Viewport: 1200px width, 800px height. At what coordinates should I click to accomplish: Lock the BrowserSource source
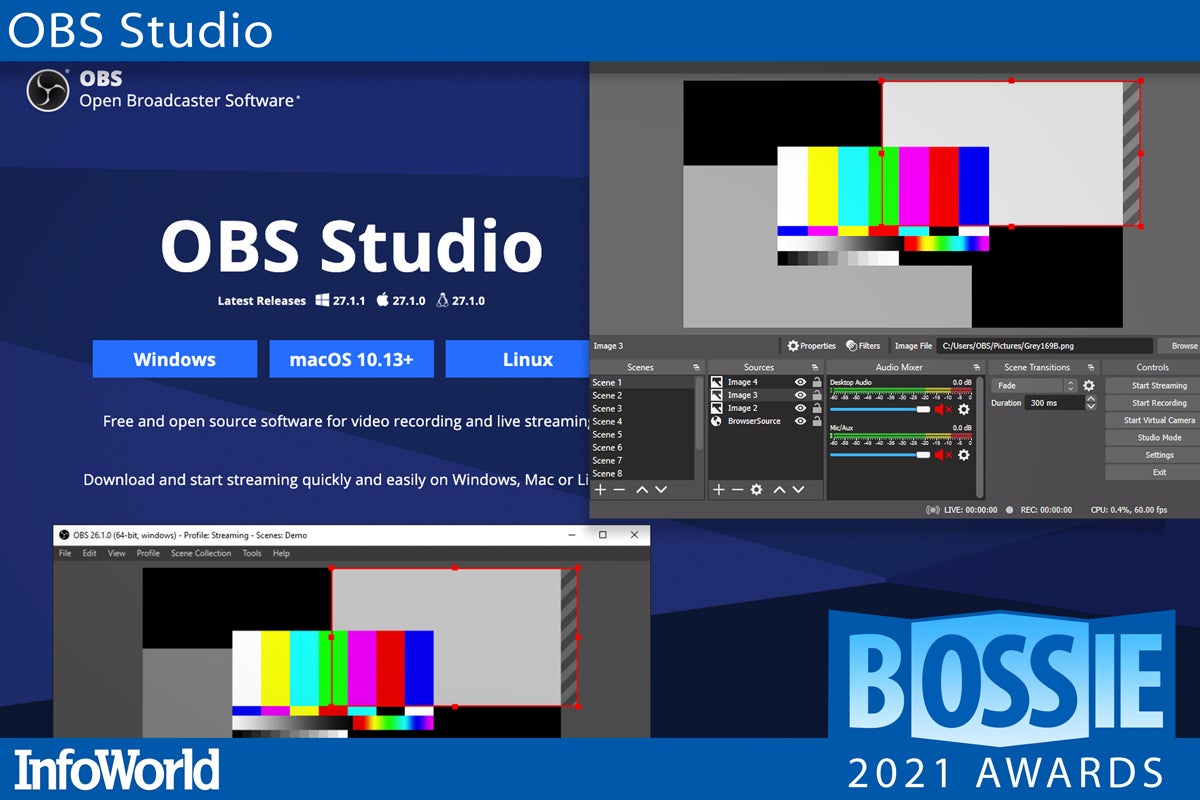817,421
